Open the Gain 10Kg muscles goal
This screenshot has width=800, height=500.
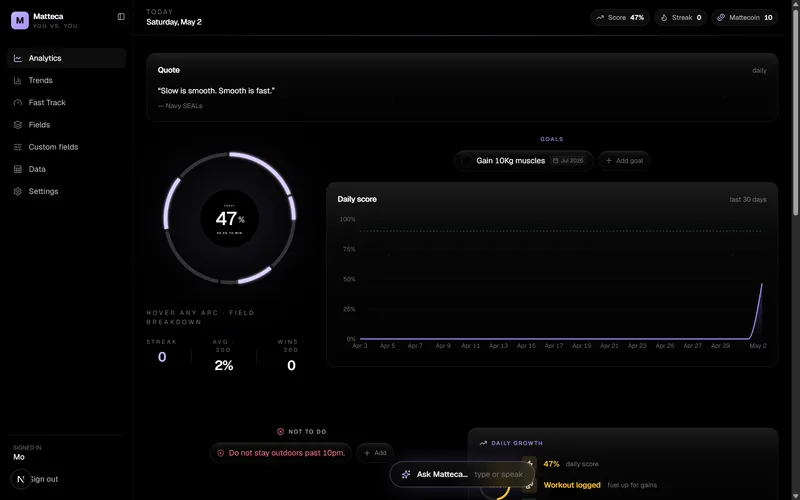(x=523, y=161)
